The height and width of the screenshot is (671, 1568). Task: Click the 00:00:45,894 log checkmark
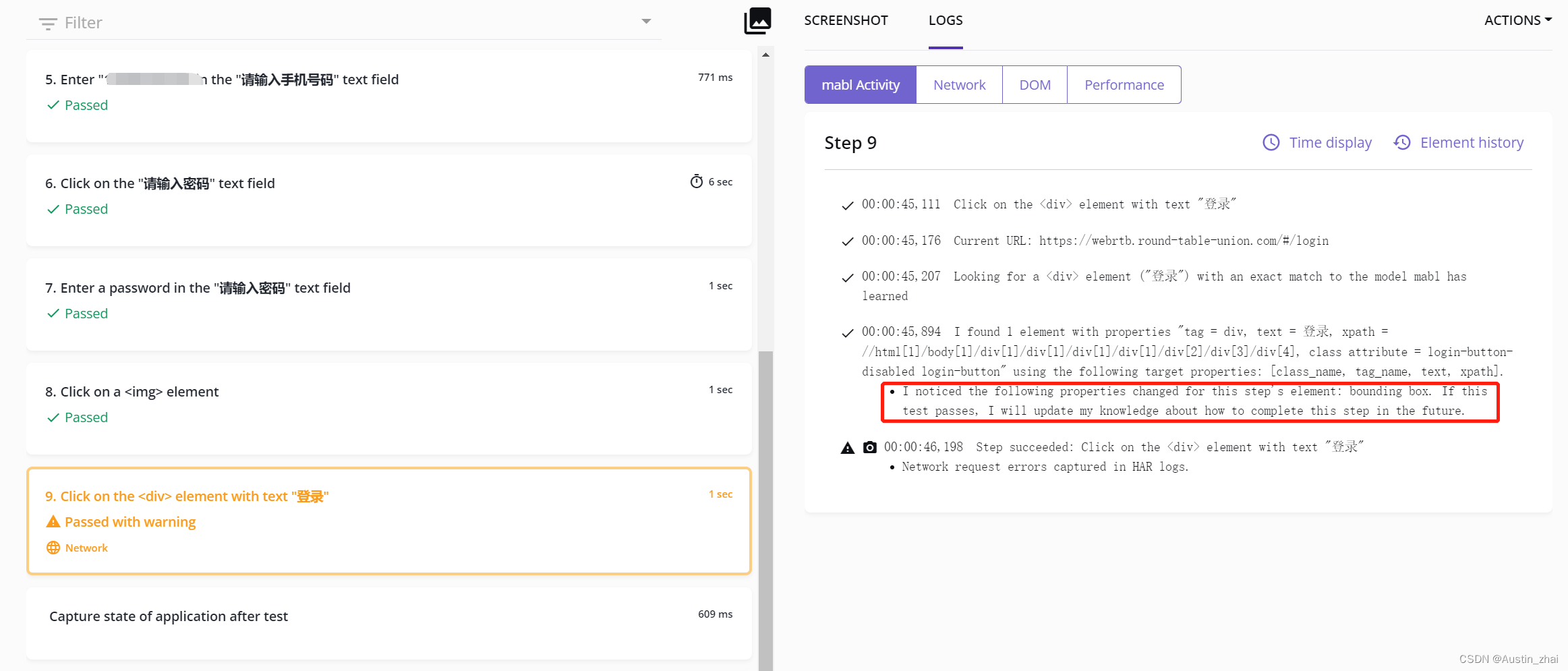coord(848,333)
